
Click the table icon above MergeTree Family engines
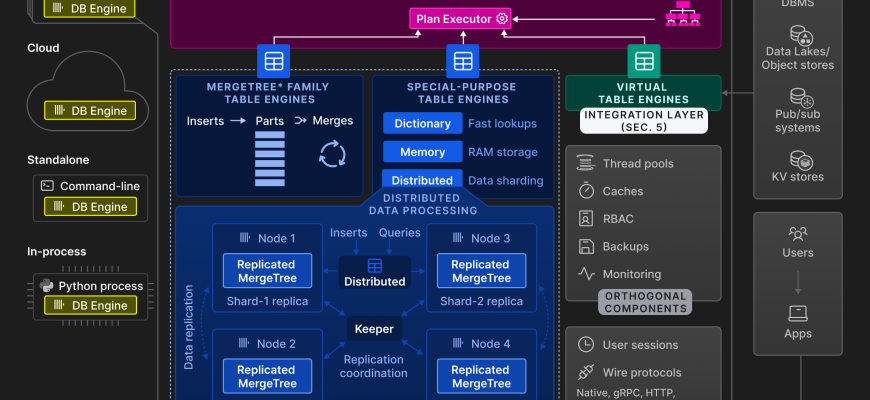coord(273,60)
